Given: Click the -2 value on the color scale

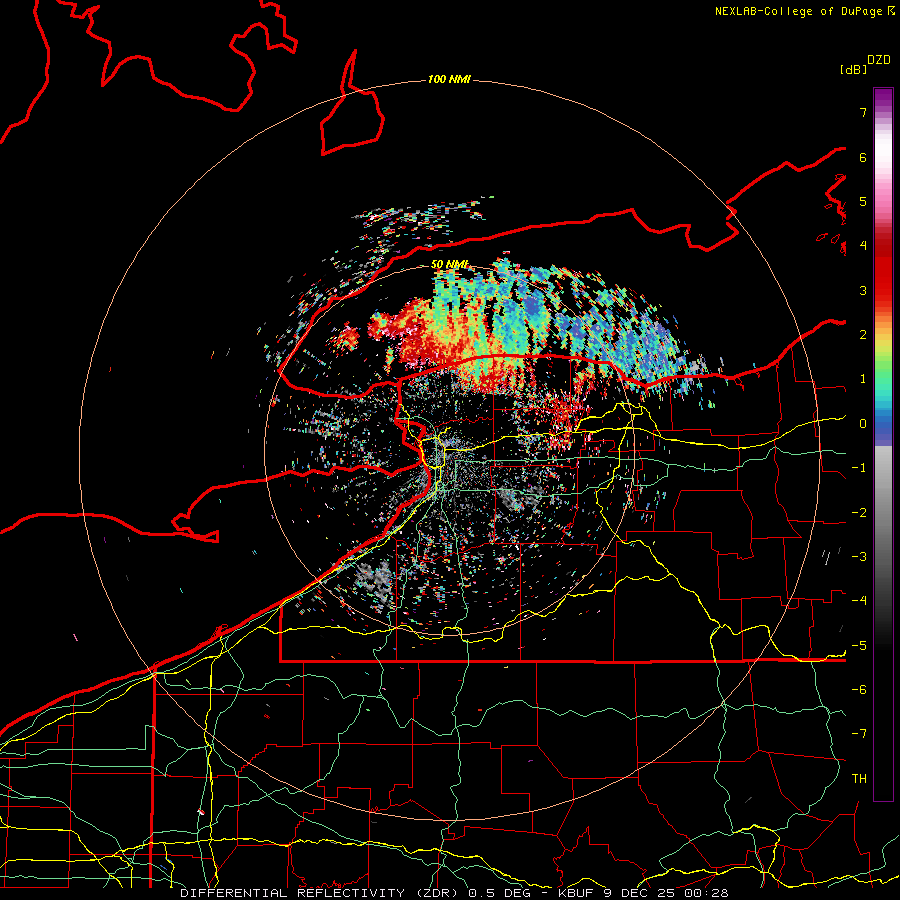Looking at the screenshot, I should pos(859,513).
